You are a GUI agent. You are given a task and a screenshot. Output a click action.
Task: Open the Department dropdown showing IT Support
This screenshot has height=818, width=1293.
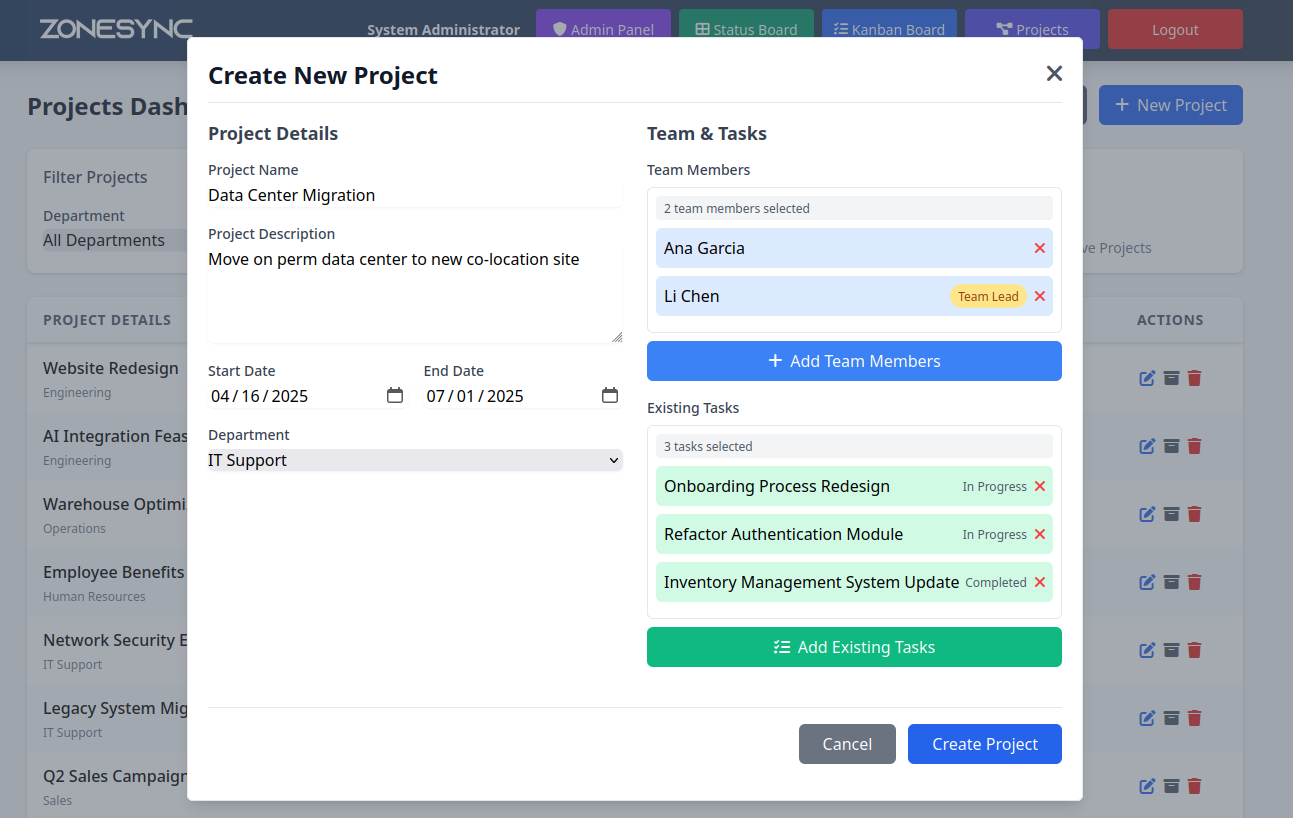tap(415, 460)
